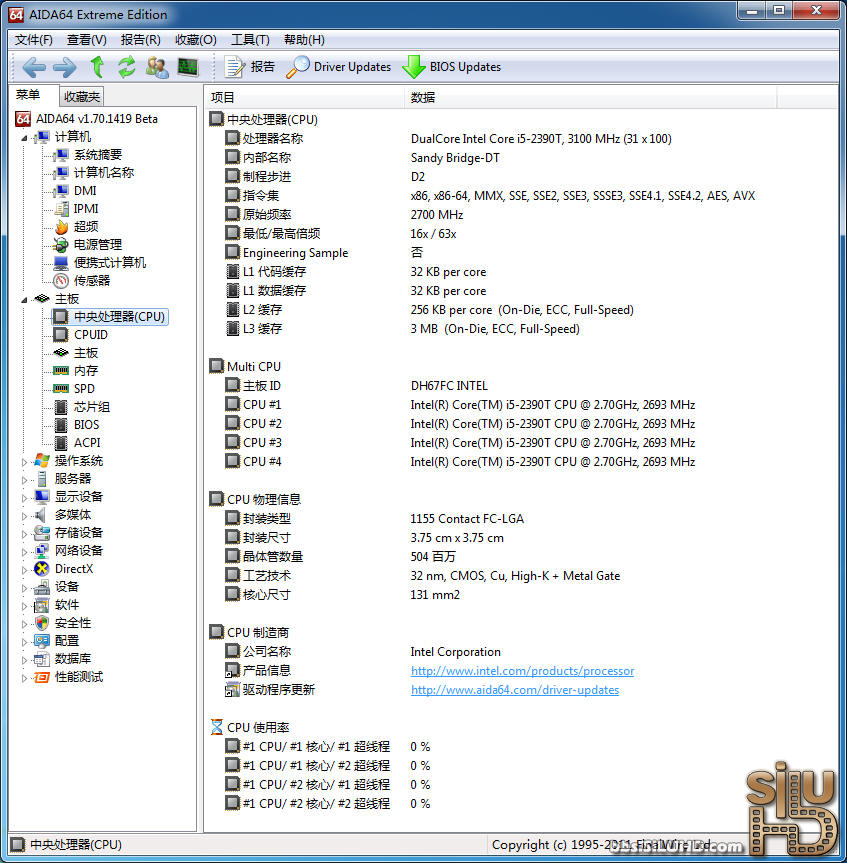Open the 工具(T) menu

[250, 40]
